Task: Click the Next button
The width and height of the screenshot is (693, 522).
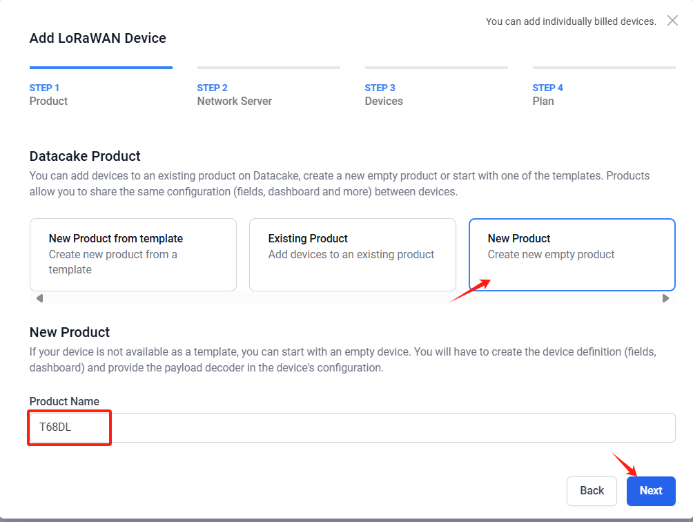Action: 651,491
